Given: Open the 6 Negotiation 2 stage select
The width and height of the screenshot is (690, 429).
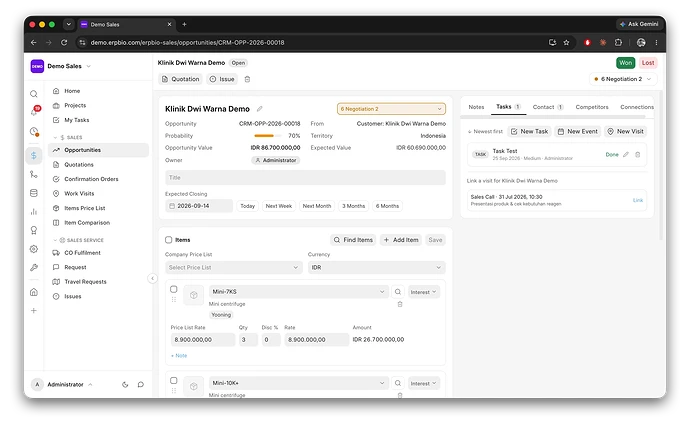Looking at the screenshot, I should (x=391, y=109).
